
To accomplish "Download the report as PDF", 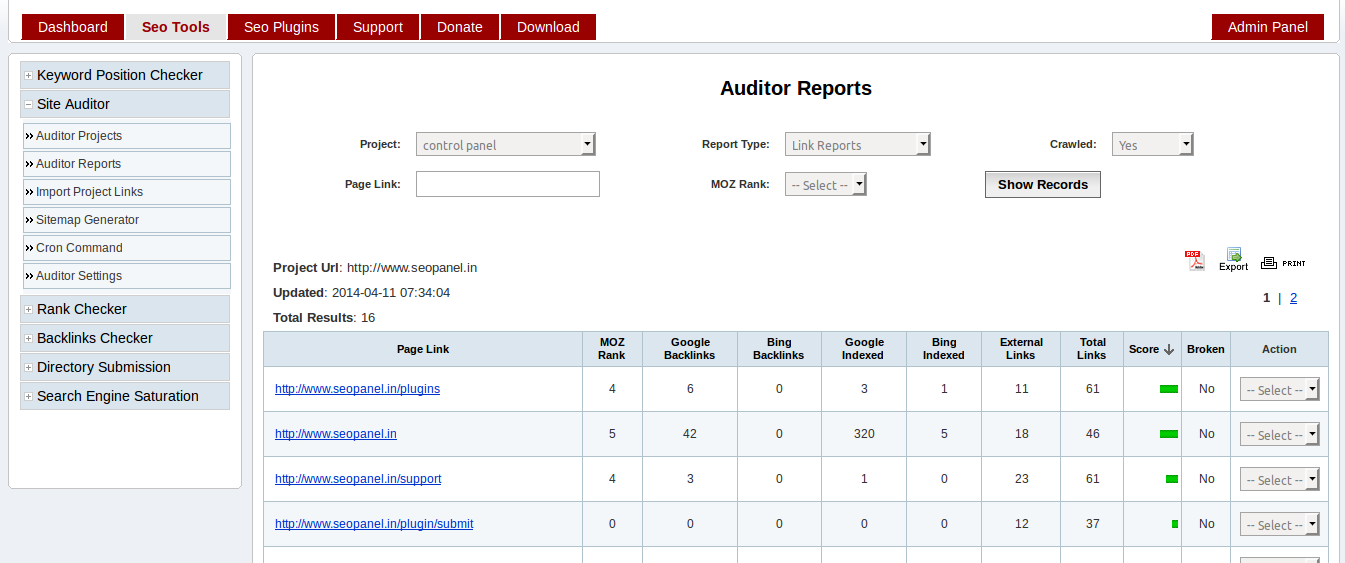I will 1195,260.
